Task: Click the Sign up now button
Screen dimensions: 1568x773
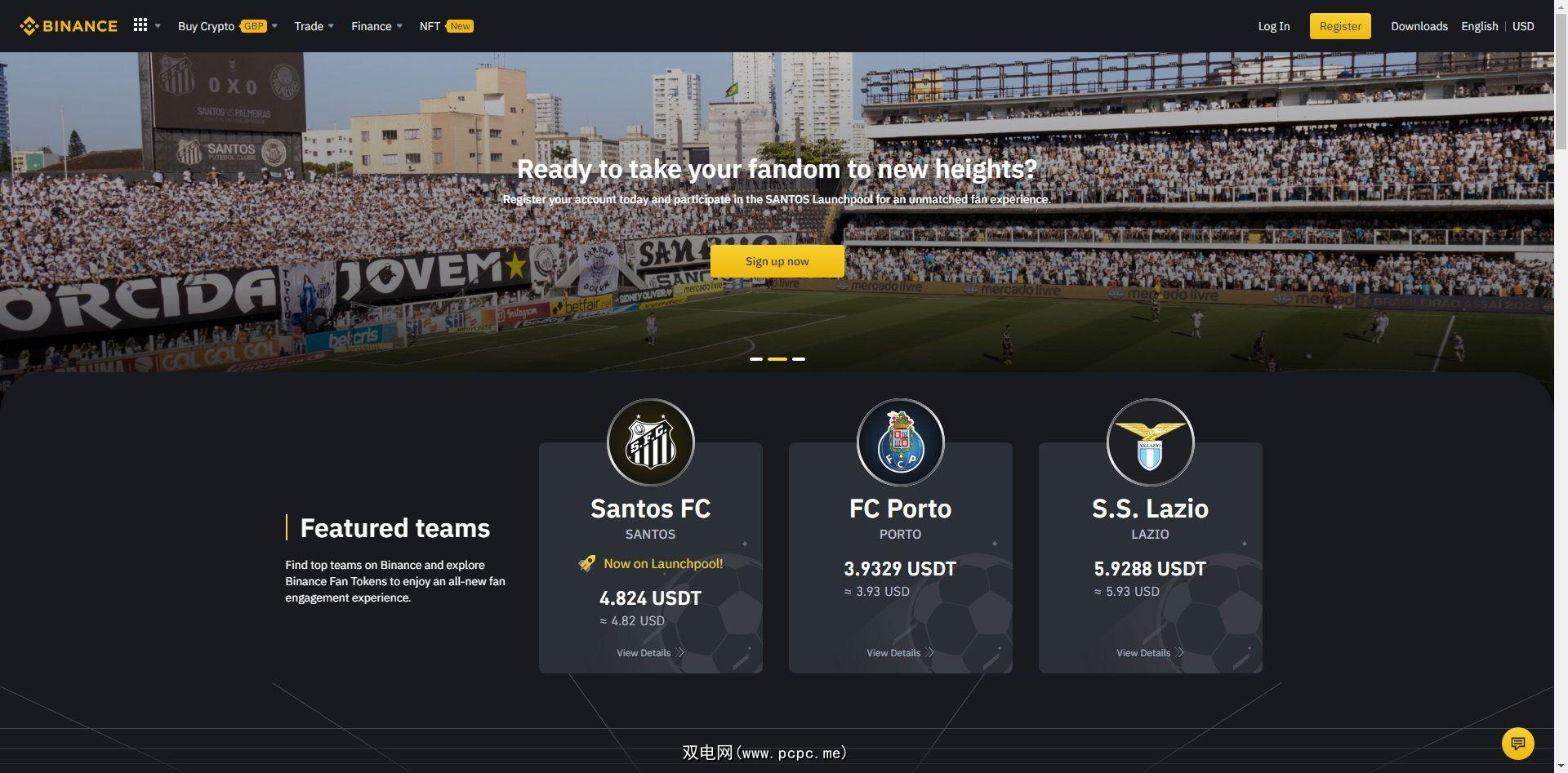Action: (777, 261)
